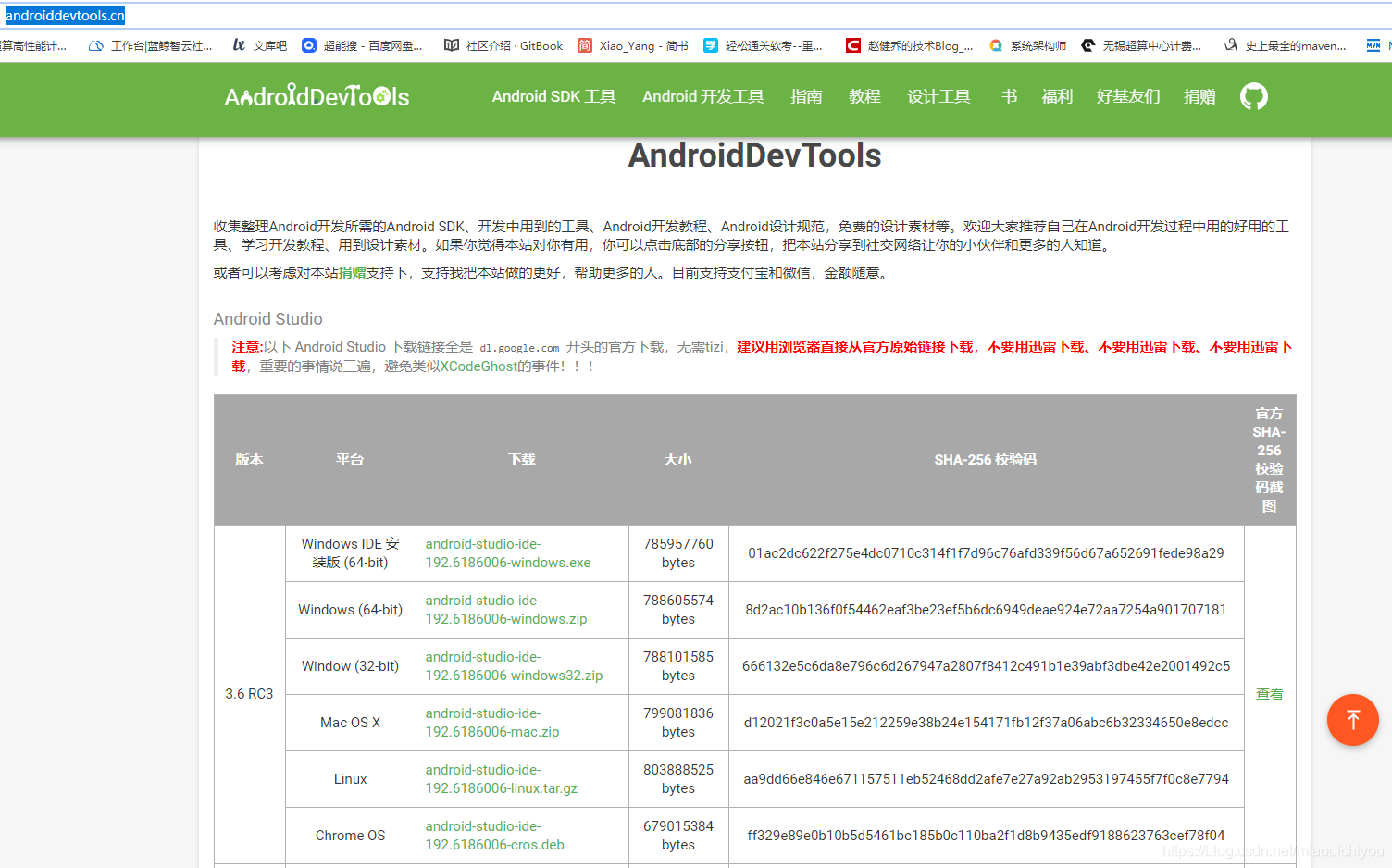Go to the 教程 menu item
The image size is (1392, 868).
pos(864,96)
